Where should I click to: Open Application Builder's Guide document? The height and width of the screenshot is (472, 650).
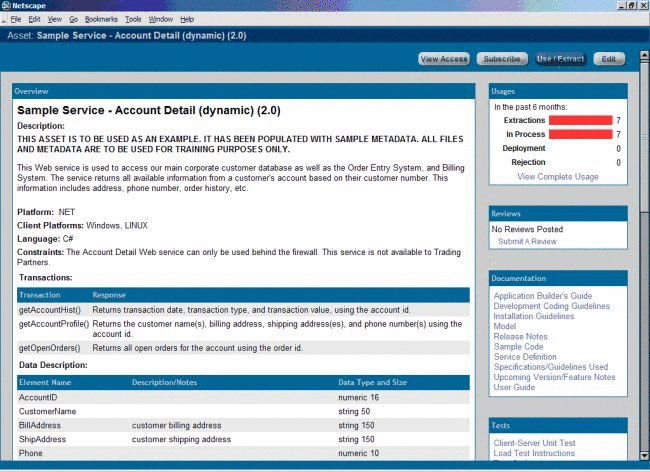point(543,296)
